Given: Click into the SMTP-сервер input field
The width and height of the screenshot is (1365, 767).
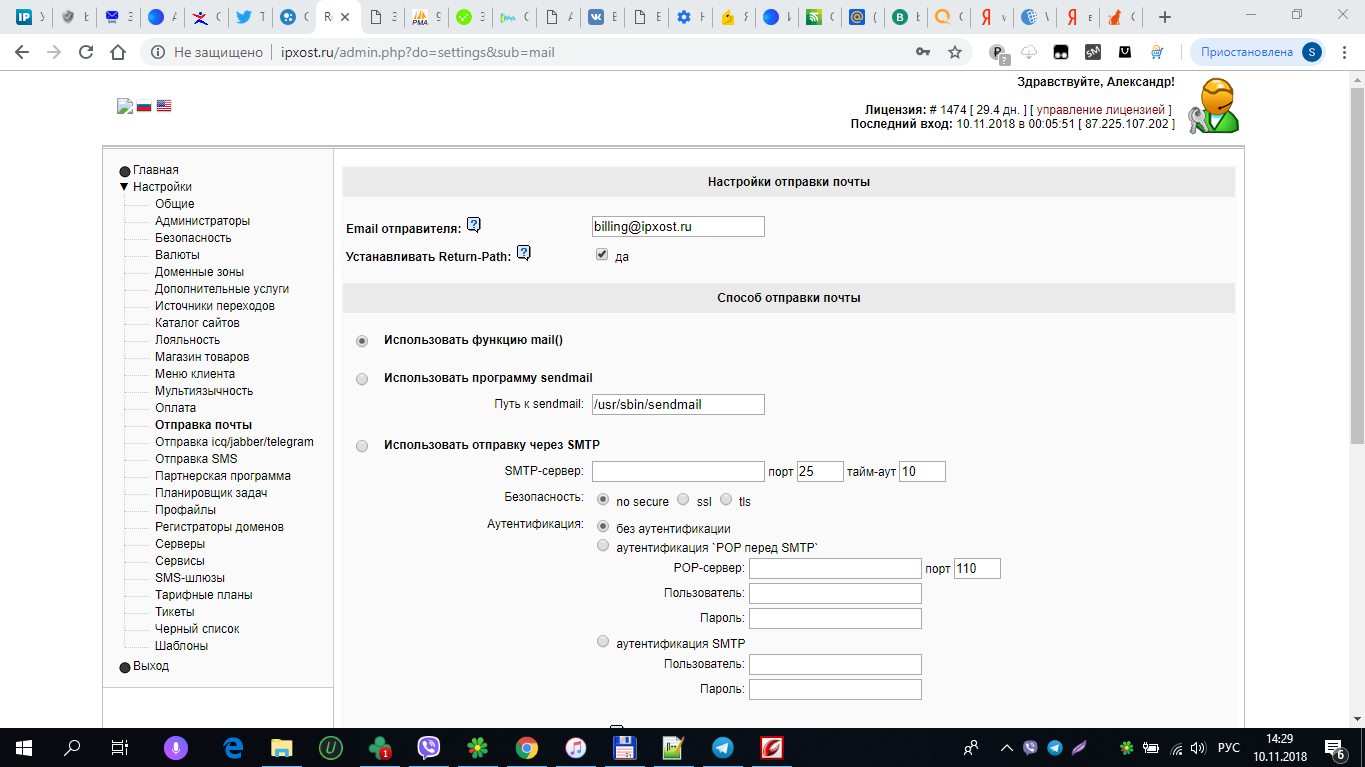Looking at the screenshot, I should click(x=678, y=472).
